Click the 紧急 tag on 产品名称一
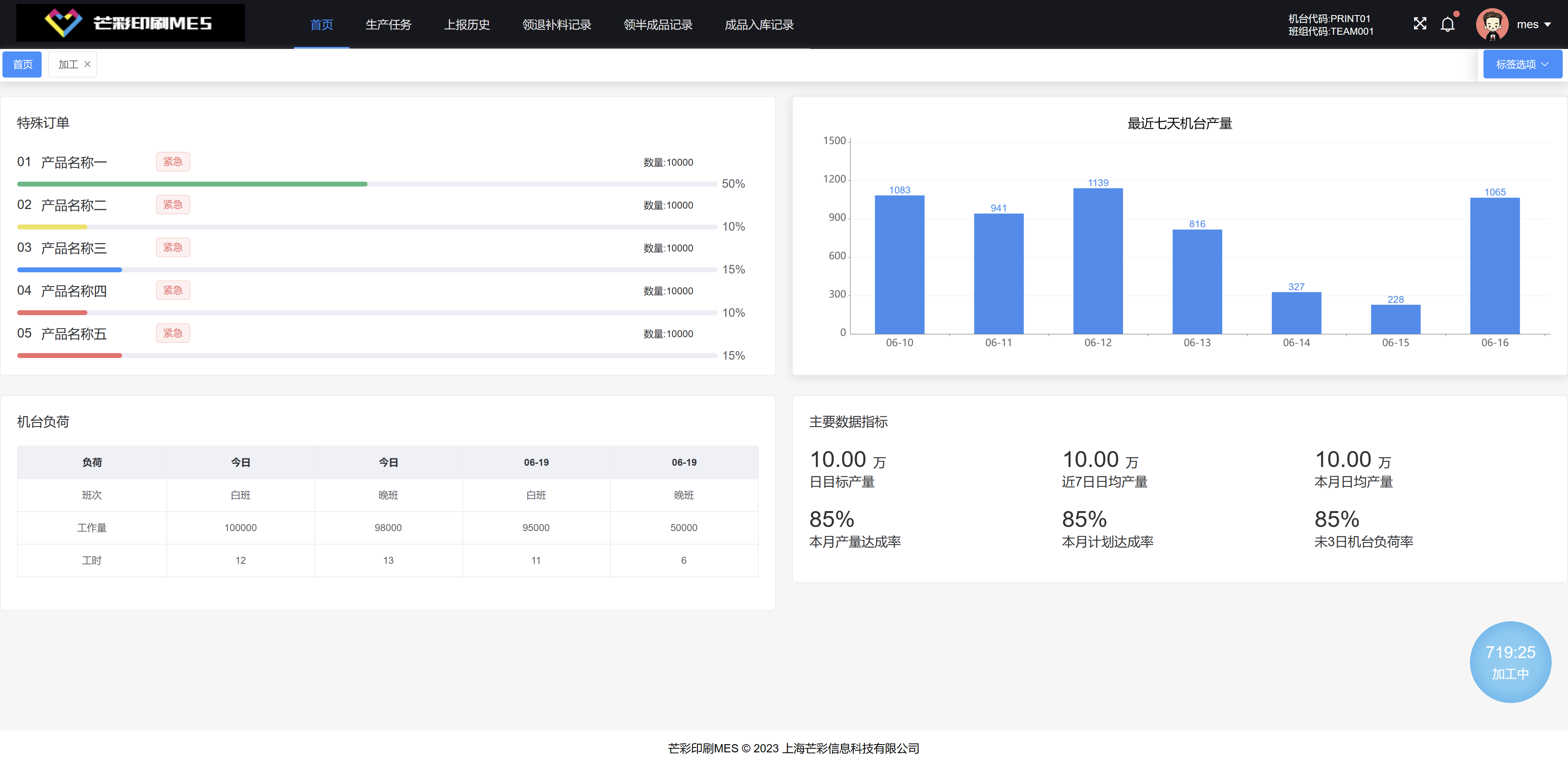 [x=173, y=161]
